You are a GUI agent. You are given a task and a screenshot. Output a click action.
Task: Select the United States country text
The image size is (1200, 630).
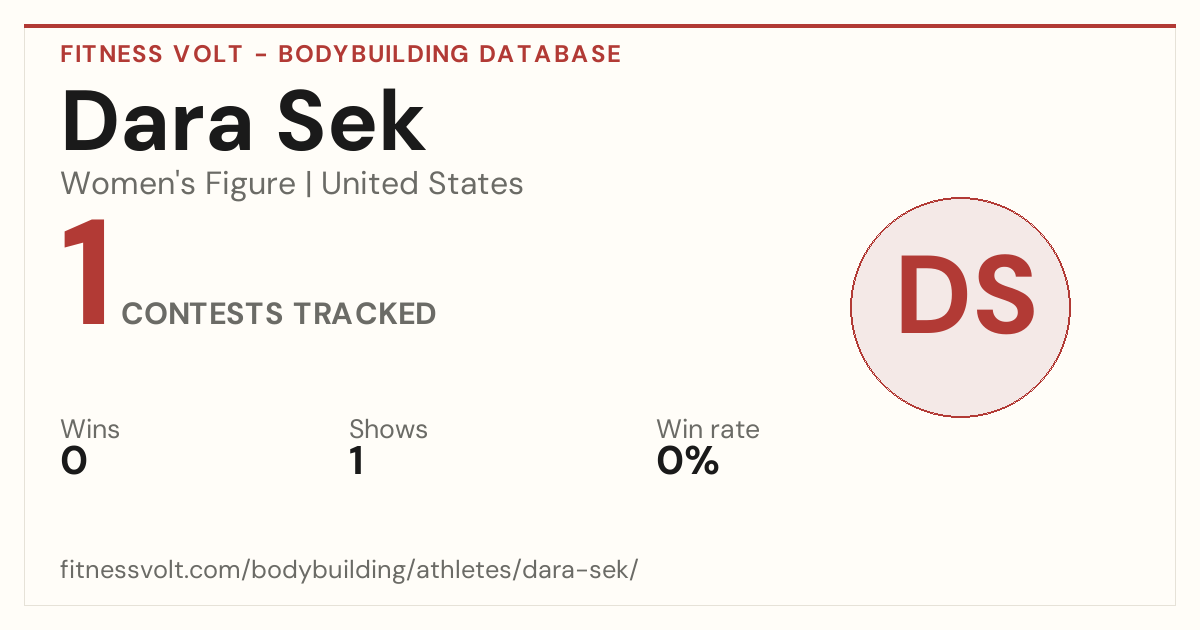pyautogui.click(x=422, y=184)
